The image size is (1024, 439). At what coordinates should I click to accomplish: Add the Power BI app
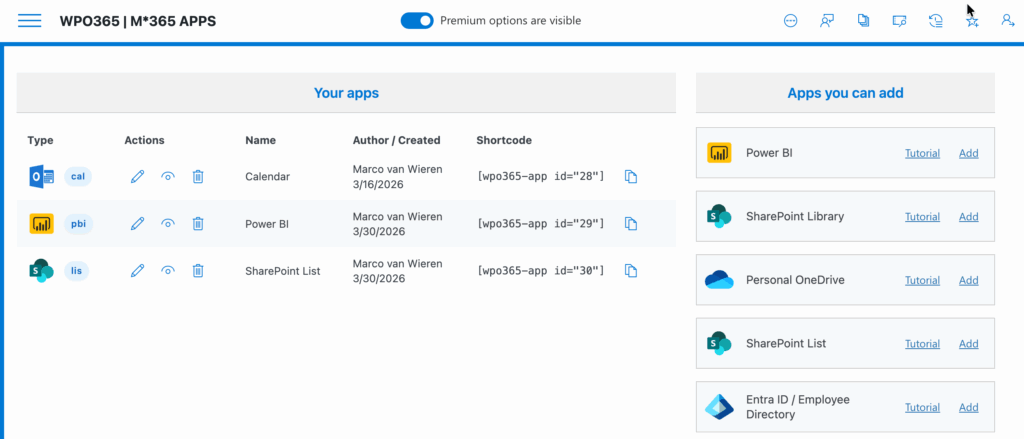coord(968,154)
